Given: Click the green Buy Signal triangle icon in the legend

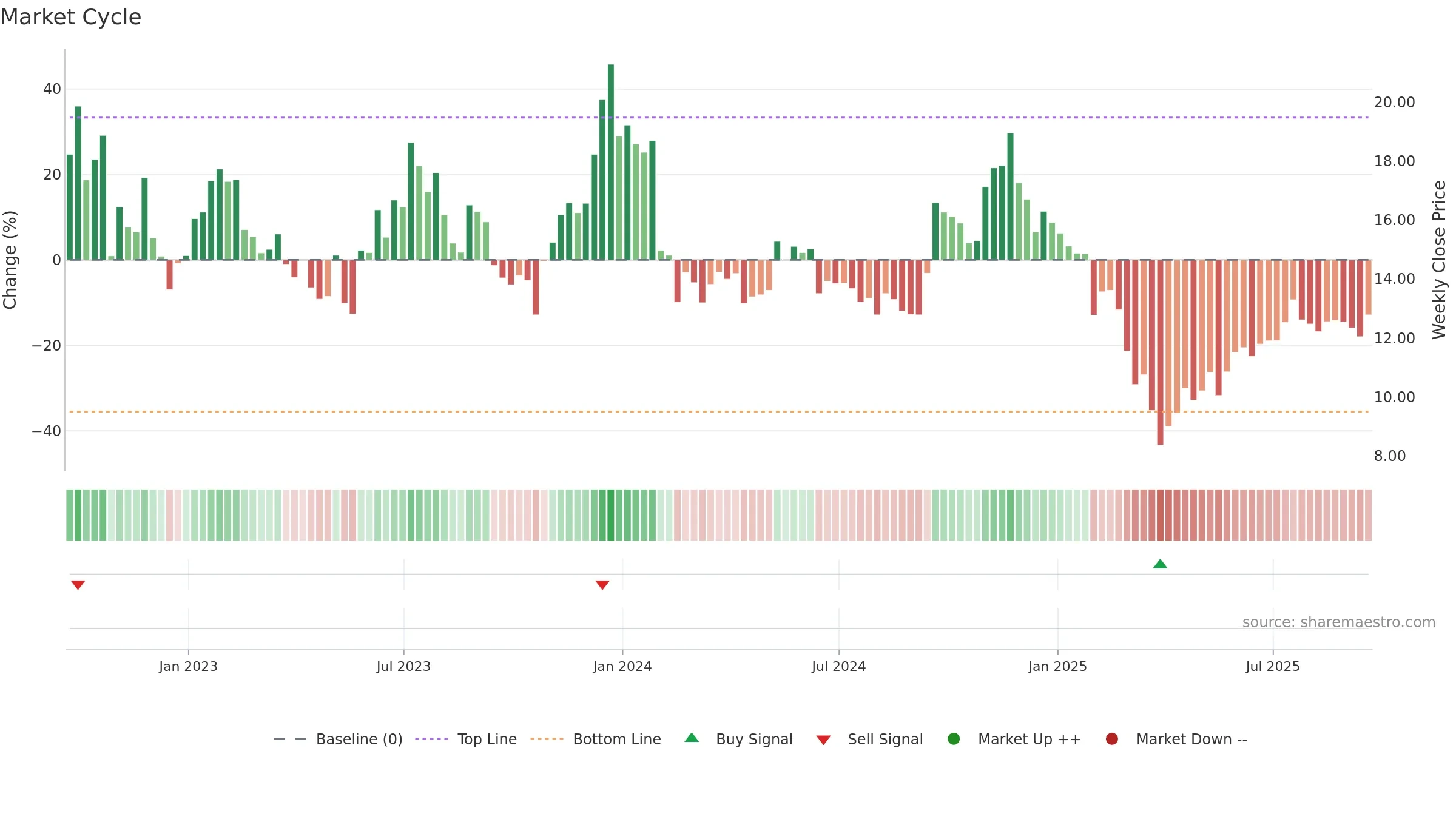Looking at the screenshot, I should (x=692, y=738).
